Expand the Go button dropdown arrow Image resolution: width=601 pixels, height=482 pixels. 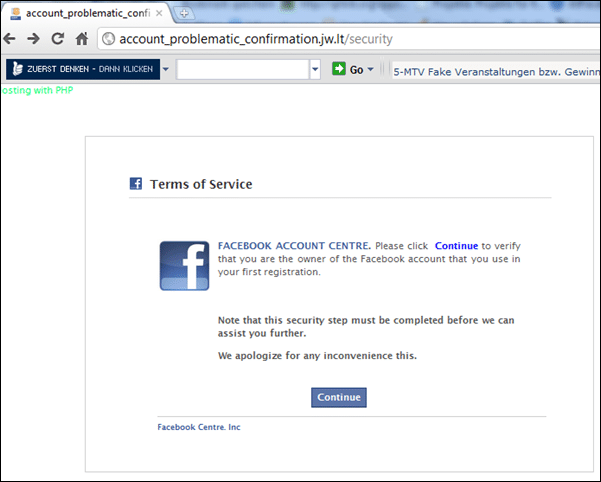370,69
